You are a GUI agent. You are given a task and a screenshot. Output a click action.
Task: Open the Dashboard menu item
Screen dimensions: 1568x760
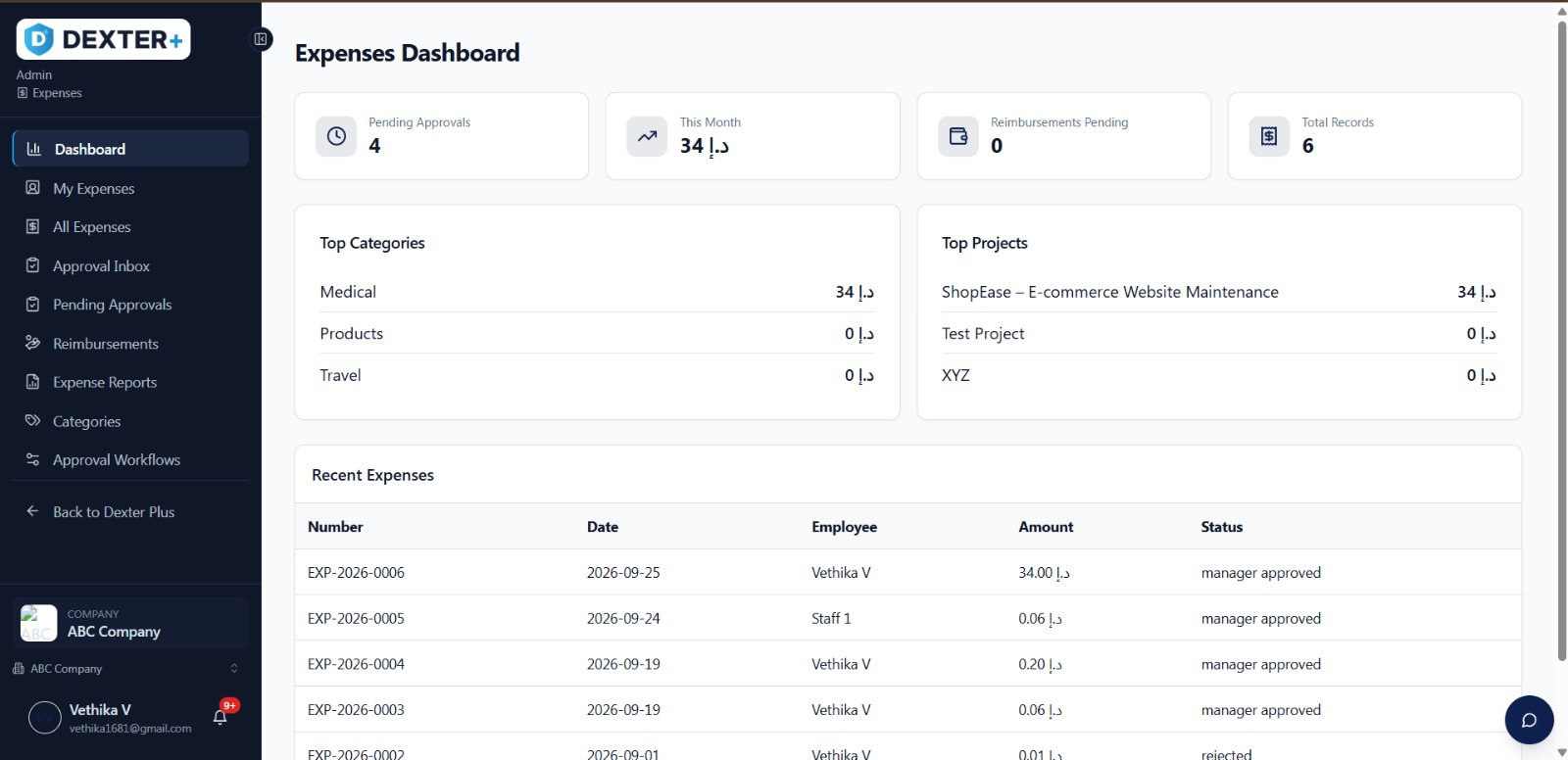(130, 149)
